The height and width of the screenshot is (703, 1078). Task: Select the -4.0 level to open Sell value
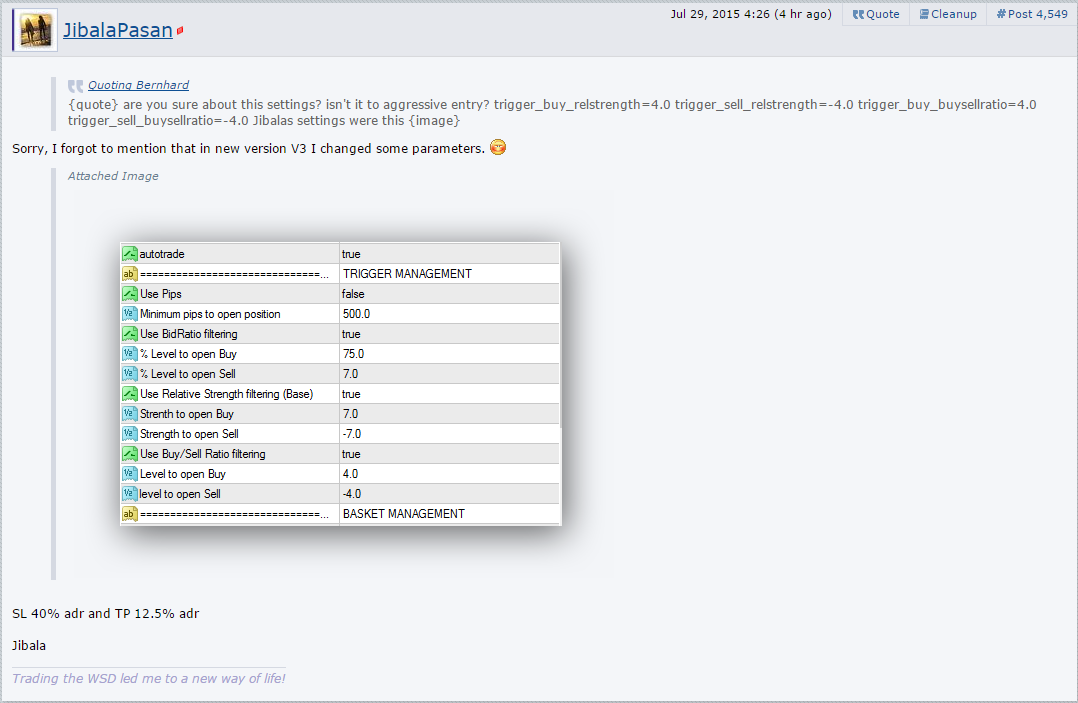coord(450,493)
